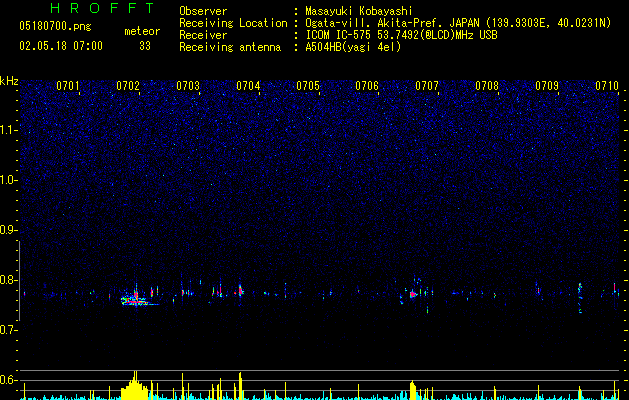Click the Observer label

(x=203, y=11)
